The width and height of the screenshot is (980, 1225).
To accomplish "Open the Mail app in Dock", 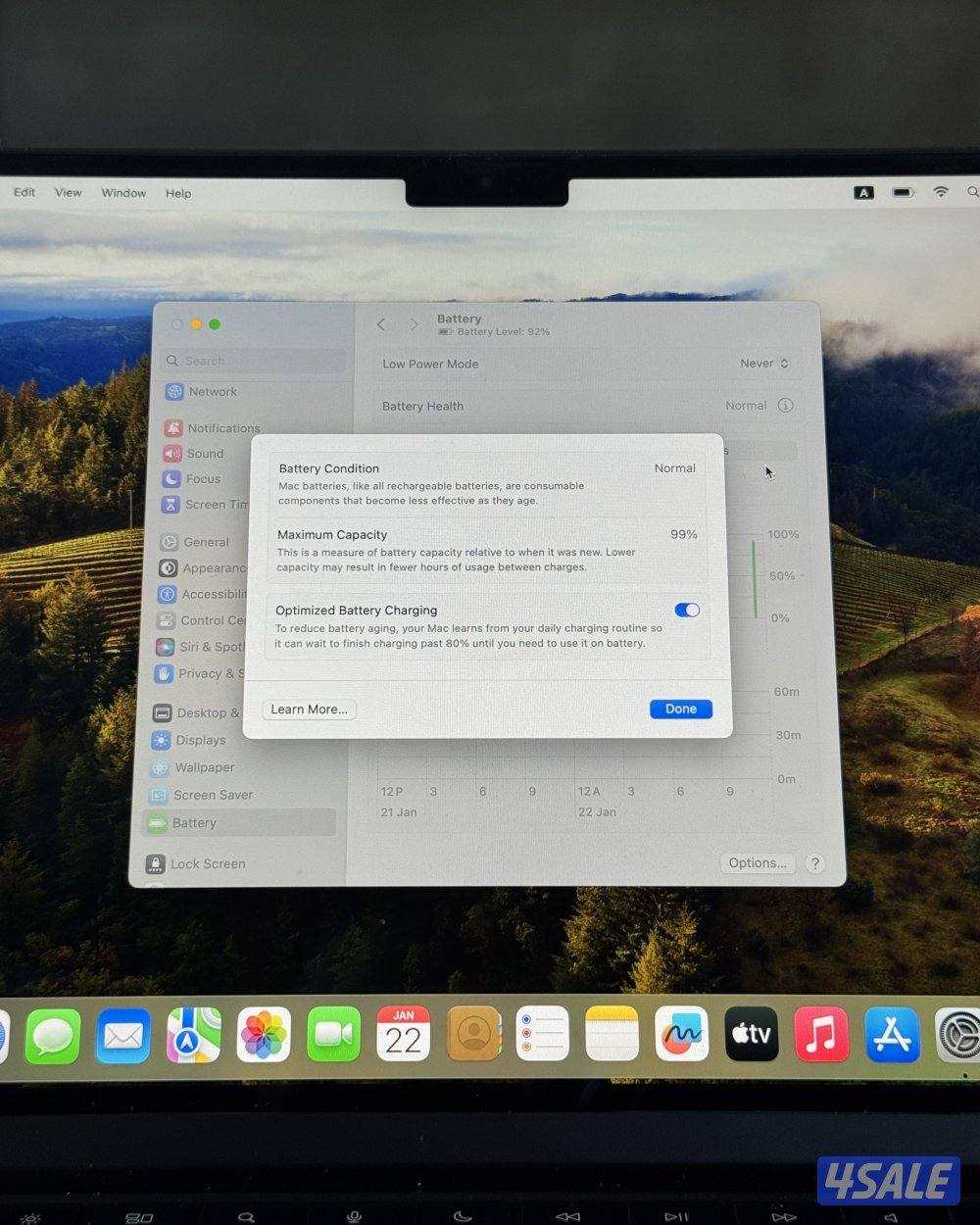I will [x=123, y=1035].
